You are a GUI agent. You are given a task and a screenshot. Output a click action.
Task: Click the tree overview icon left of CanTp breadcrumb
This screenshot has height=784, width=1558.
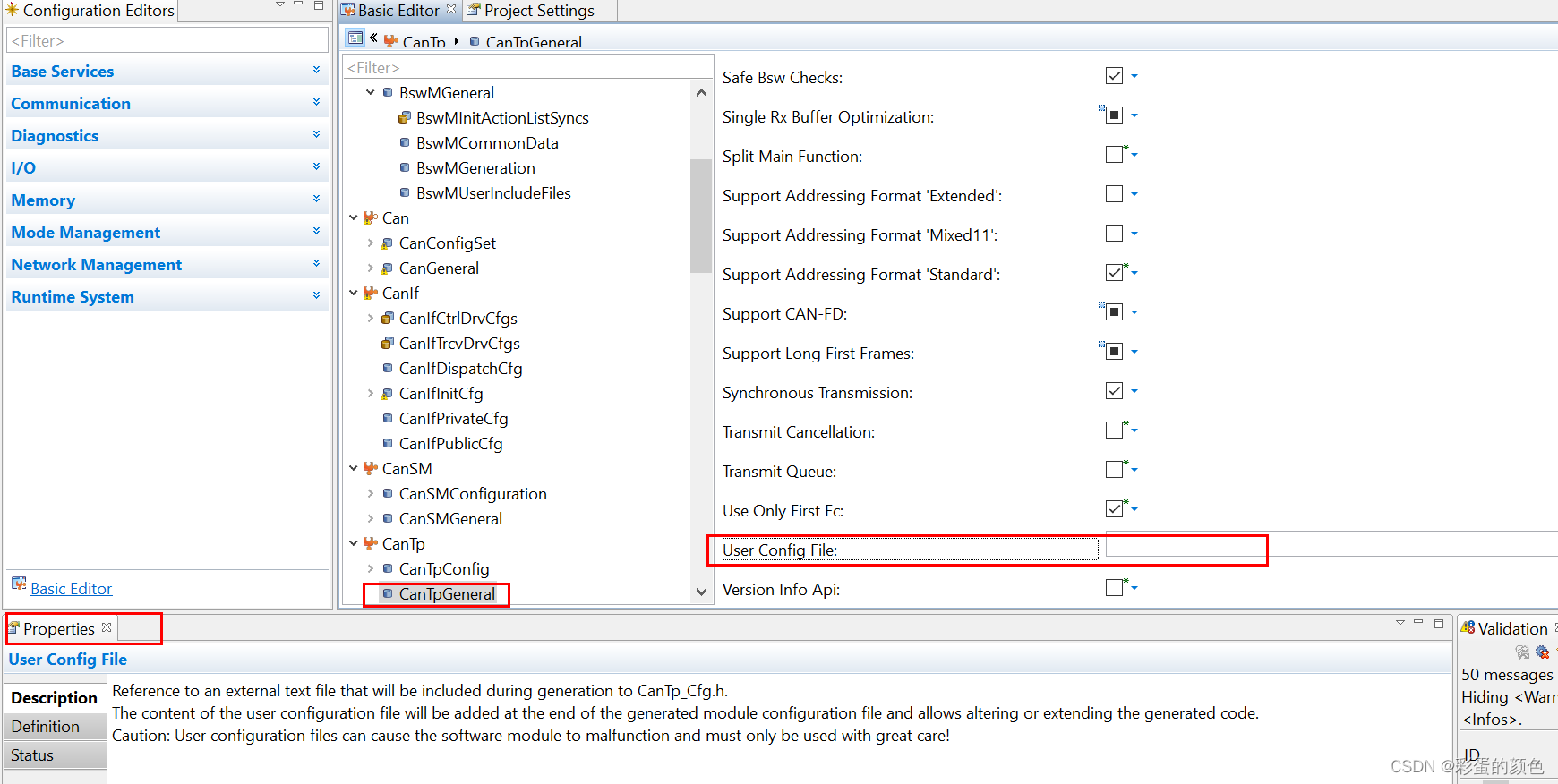pyautogui.click(x=355, y=38)
